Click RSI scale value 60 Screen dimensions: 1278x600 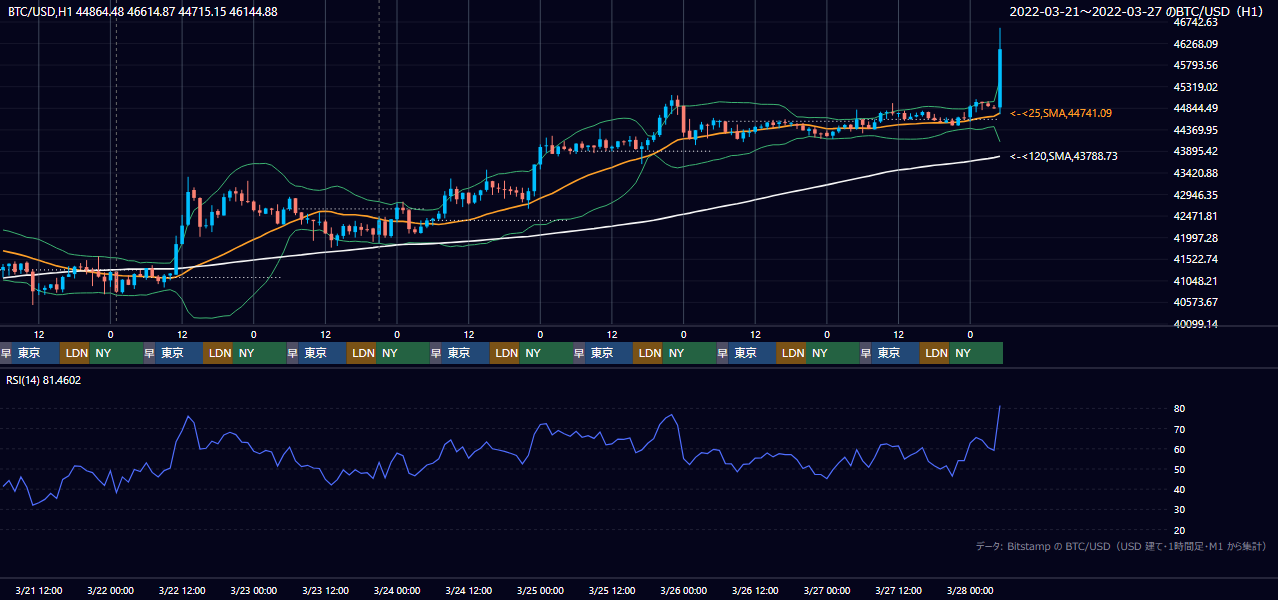(x=1180, y=449)
